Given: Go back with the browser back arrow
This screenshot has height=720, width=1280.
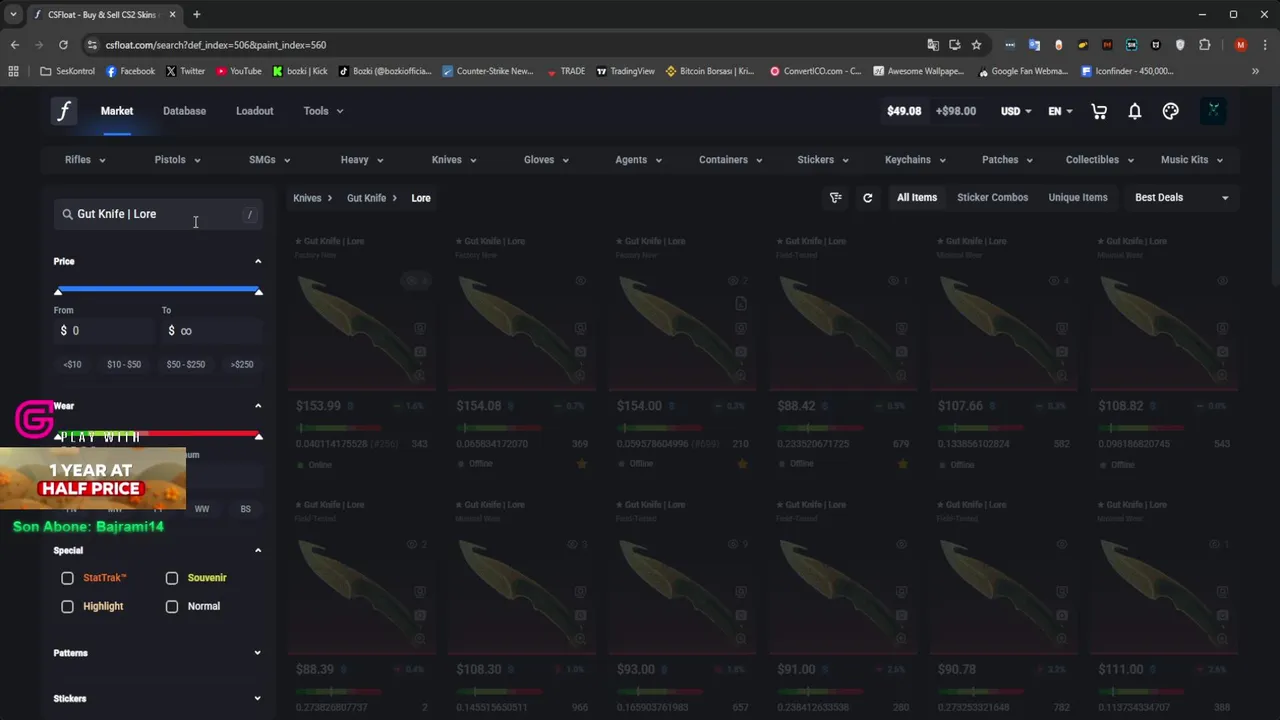Looking at the screenshot, I should click(x=14, y=45).
